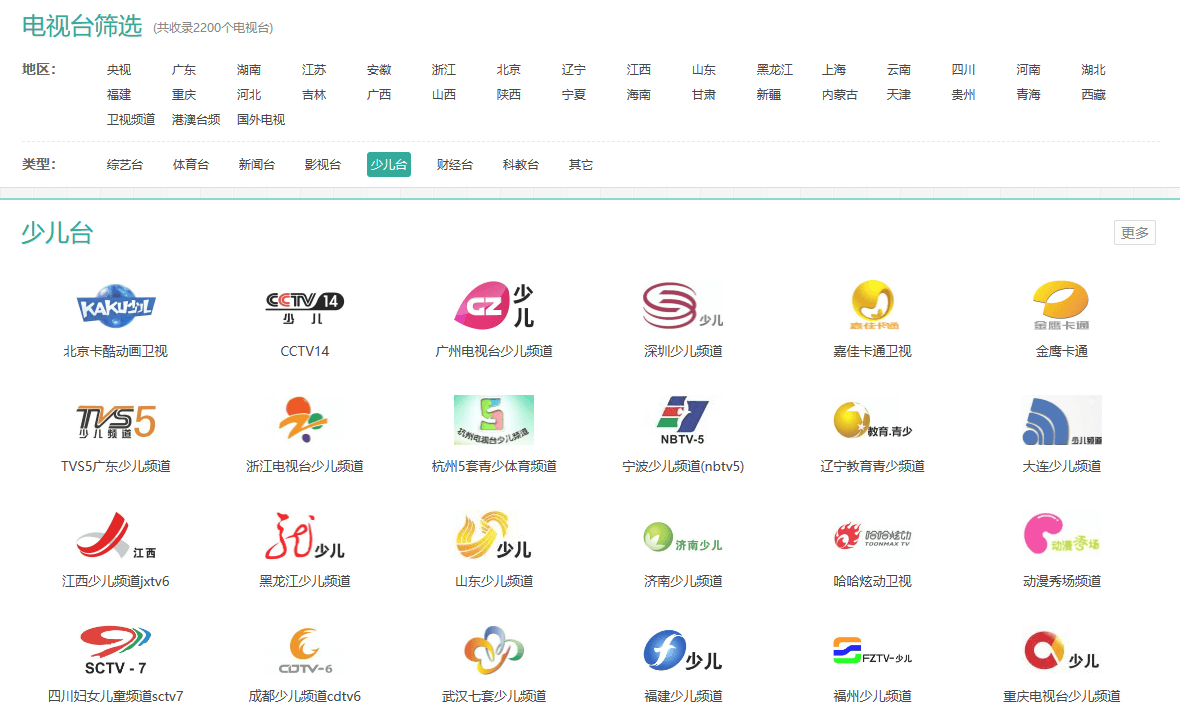Open the 哈哈炫动卫视 text link
This screenshot has height=721, width=1180.
[x=873, y=582]
